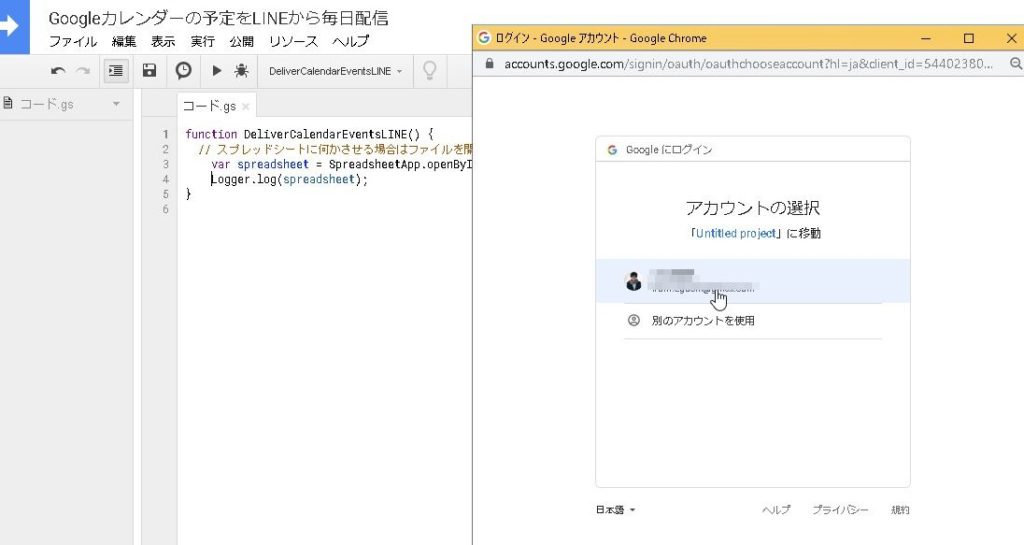Select the listed Google account with avatar
The image size is (1024, 545).
point(752,281)
